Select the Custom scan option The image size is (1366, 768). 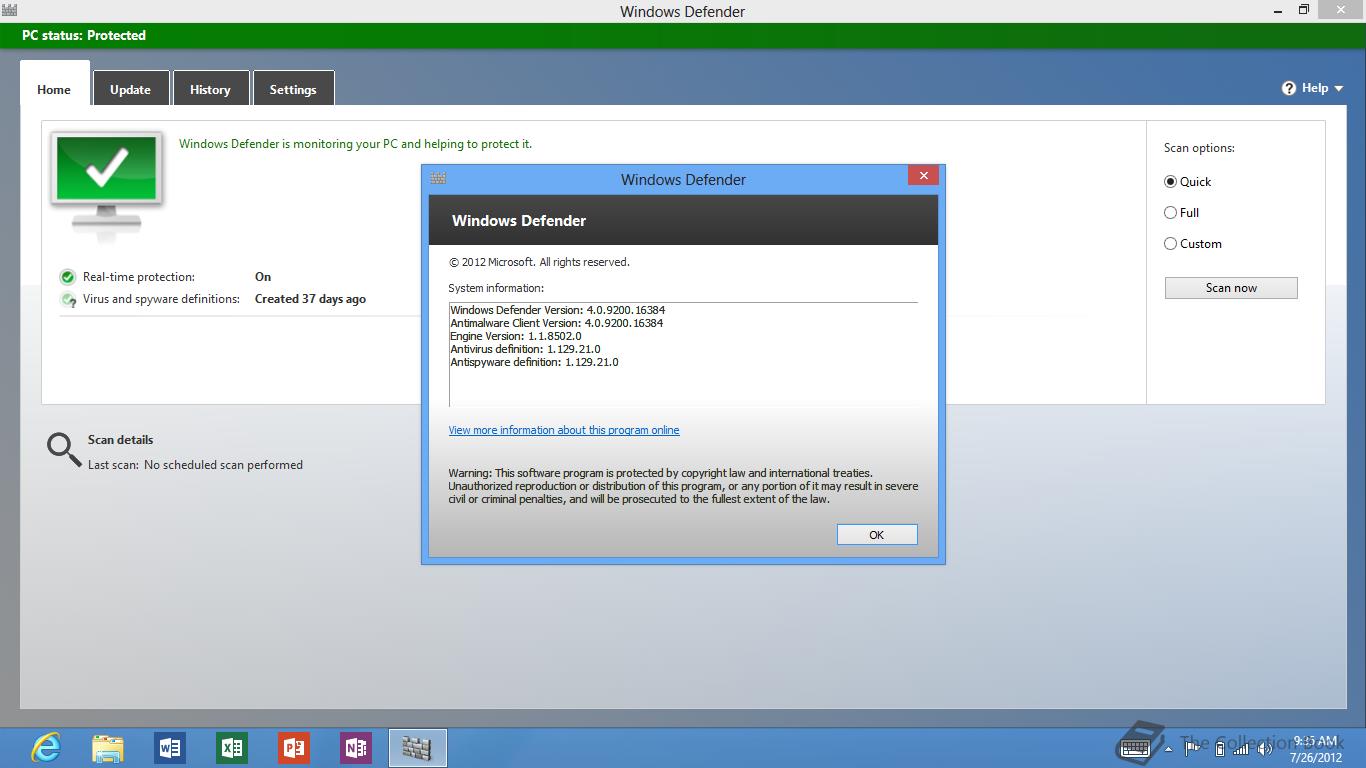tap(1193, 244)
